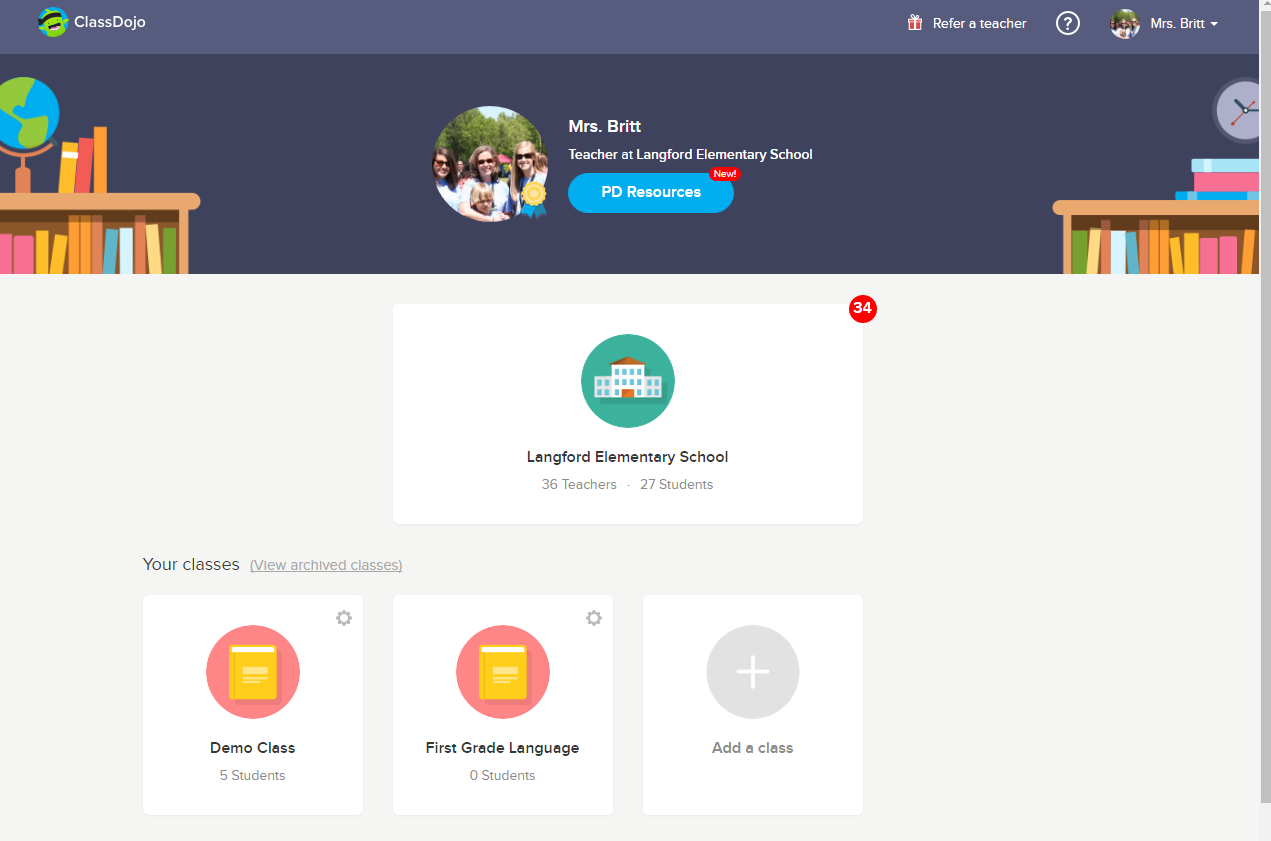Click the 27 Students count
Screen dimensions: 1271x841
point(677,484)
